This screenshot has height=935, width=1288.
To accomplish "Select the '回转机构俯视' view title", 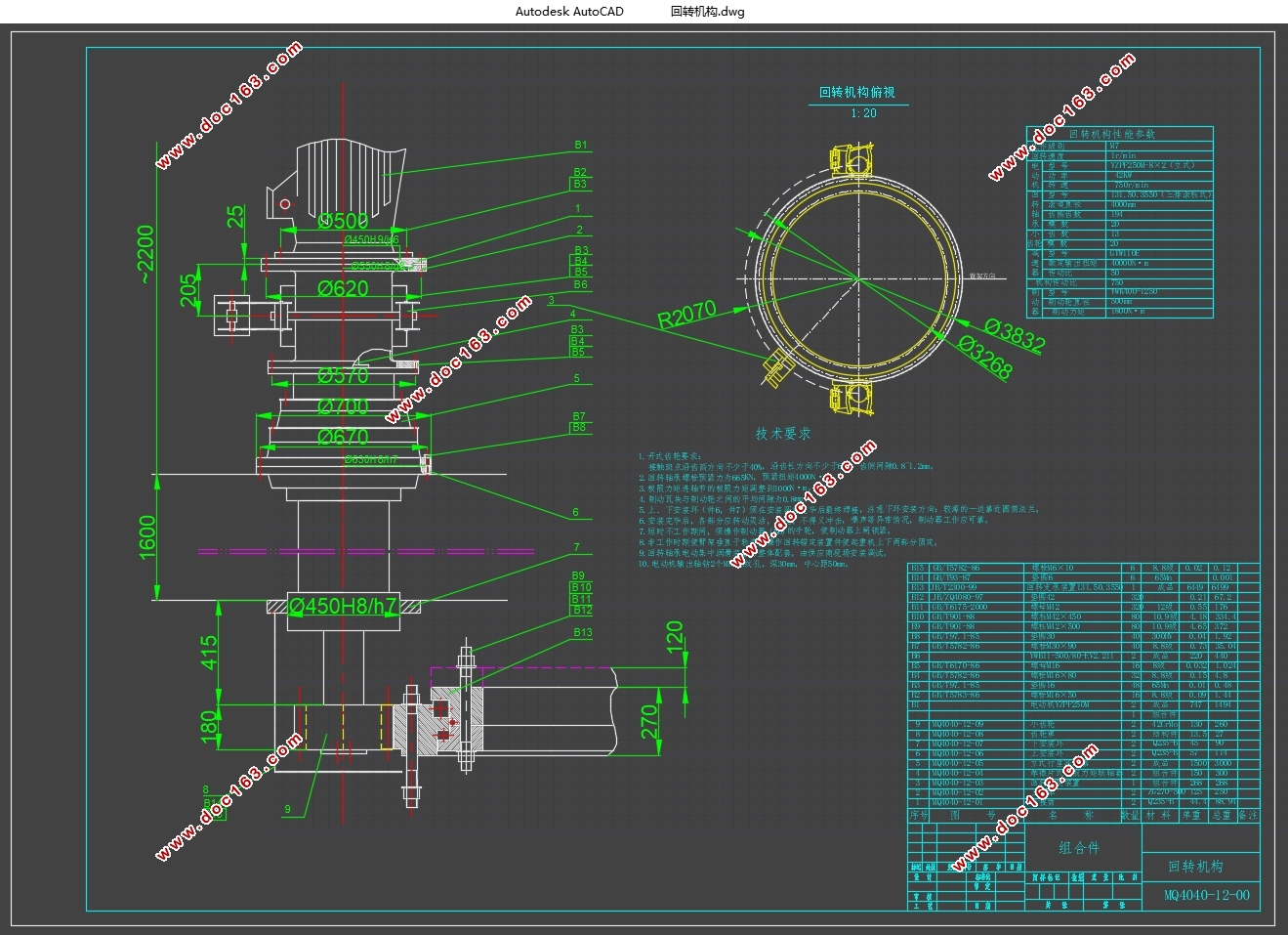I will [x=856, y=92].
